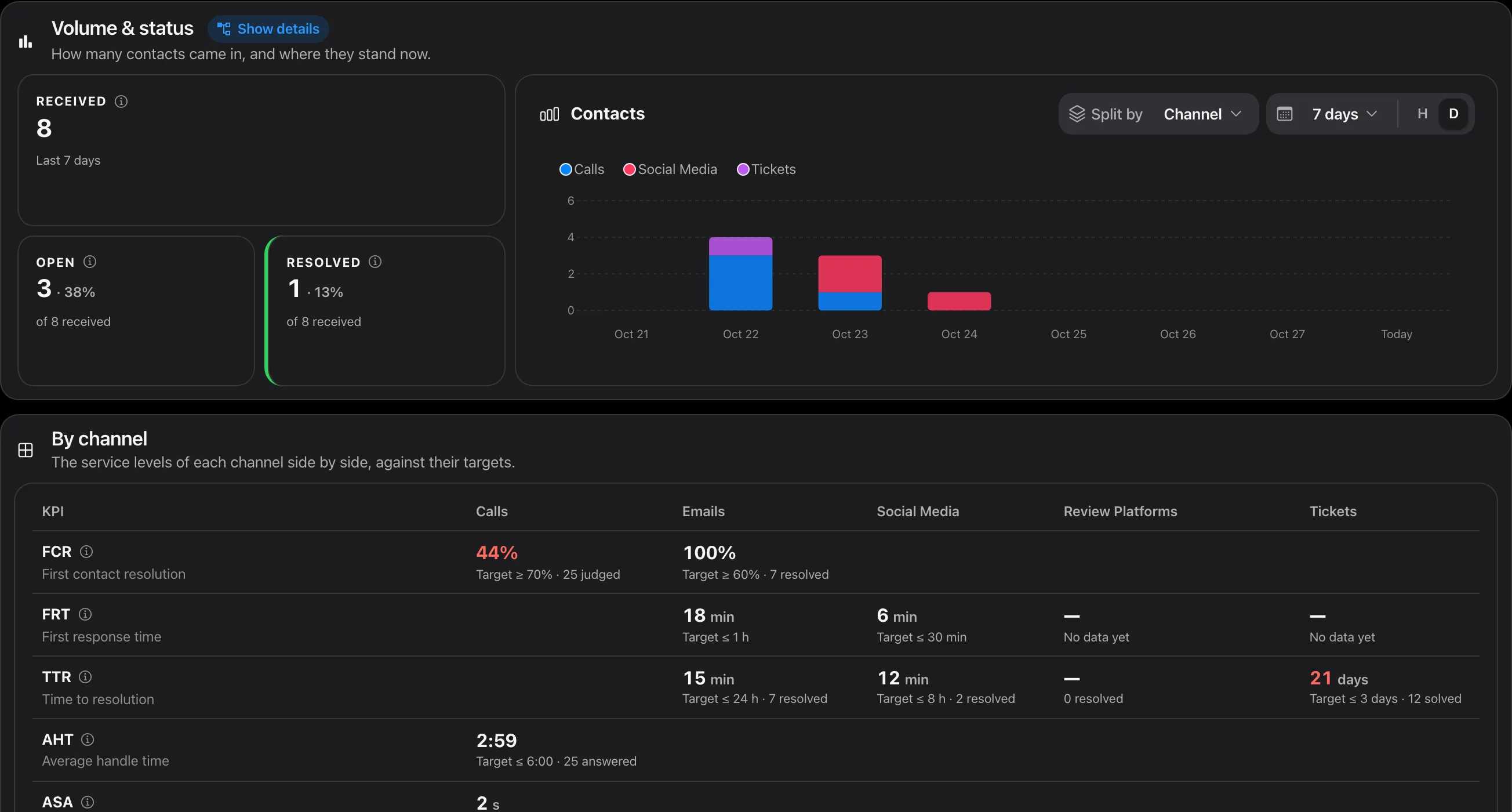This screenshot has width=1512, height=812.
Task: Click the info icon next to TTR
Action: coord(85,677)
